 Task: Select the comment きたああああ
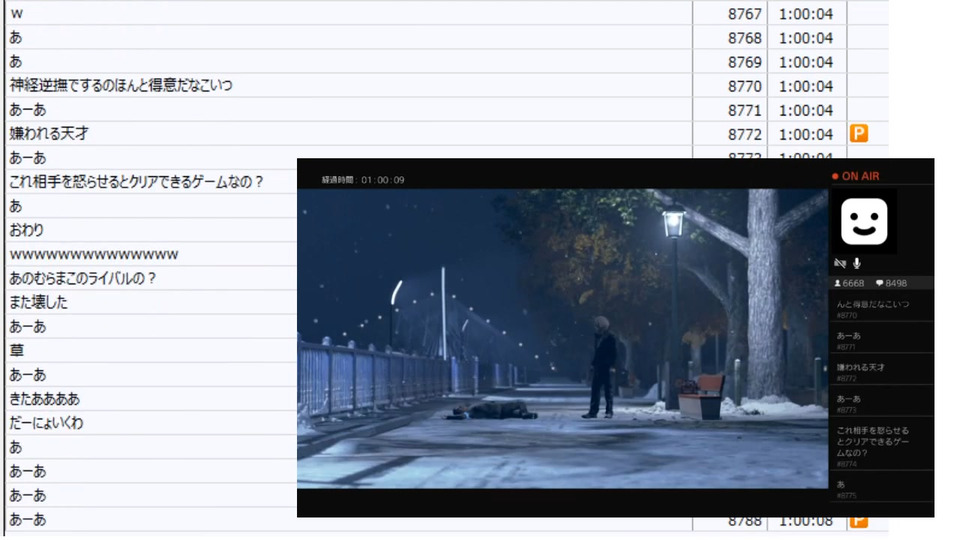tap(44, 399)
